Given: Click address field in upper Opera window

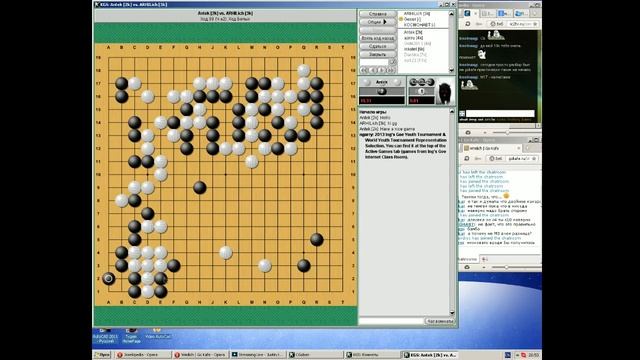Looking at the screenshot, I should [523, 24].
